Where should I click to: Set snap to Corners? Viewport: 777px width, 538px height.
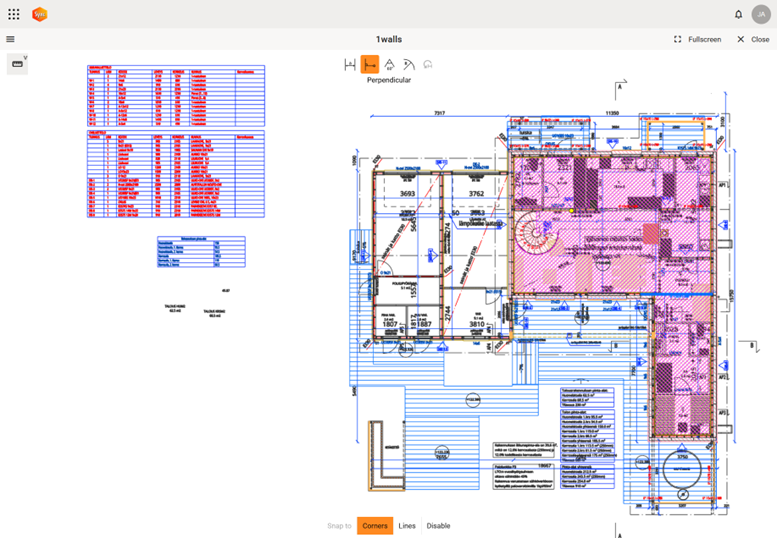375,525
